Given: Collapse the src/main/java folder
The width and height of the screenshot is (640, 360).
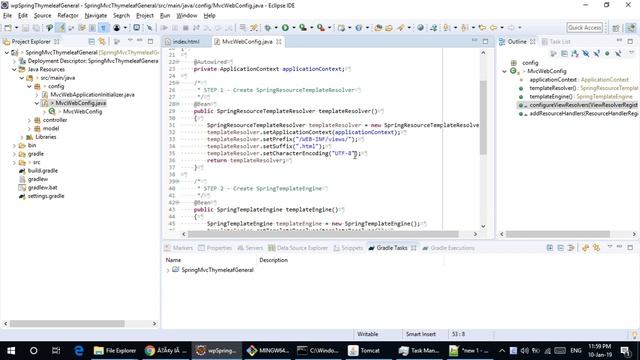Looking at the screenshot, I should [22, 78].
